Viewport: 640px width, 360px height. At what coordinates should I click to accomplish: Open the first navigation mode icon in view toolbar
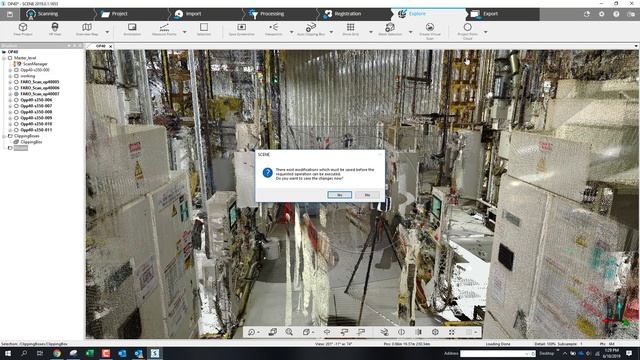click(x=251, y=332)
